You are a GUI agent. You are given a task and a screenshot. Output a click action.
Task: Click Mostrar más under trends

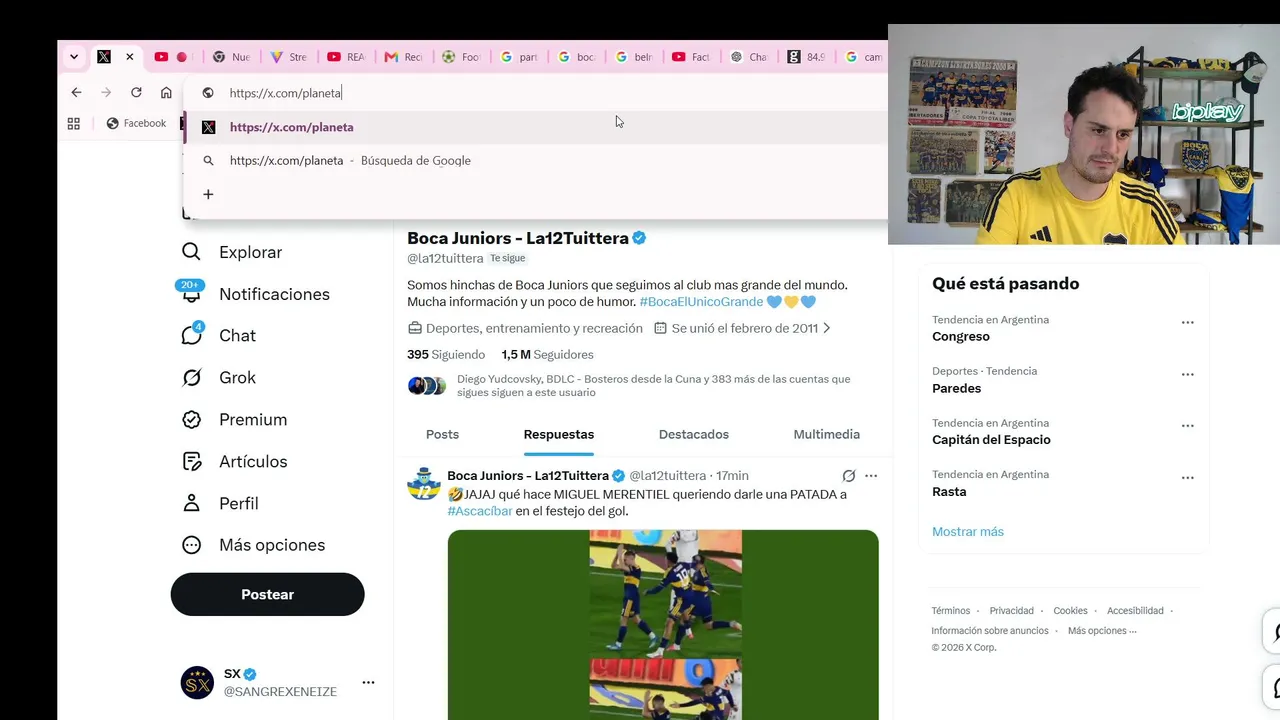(x=968, y=531)
